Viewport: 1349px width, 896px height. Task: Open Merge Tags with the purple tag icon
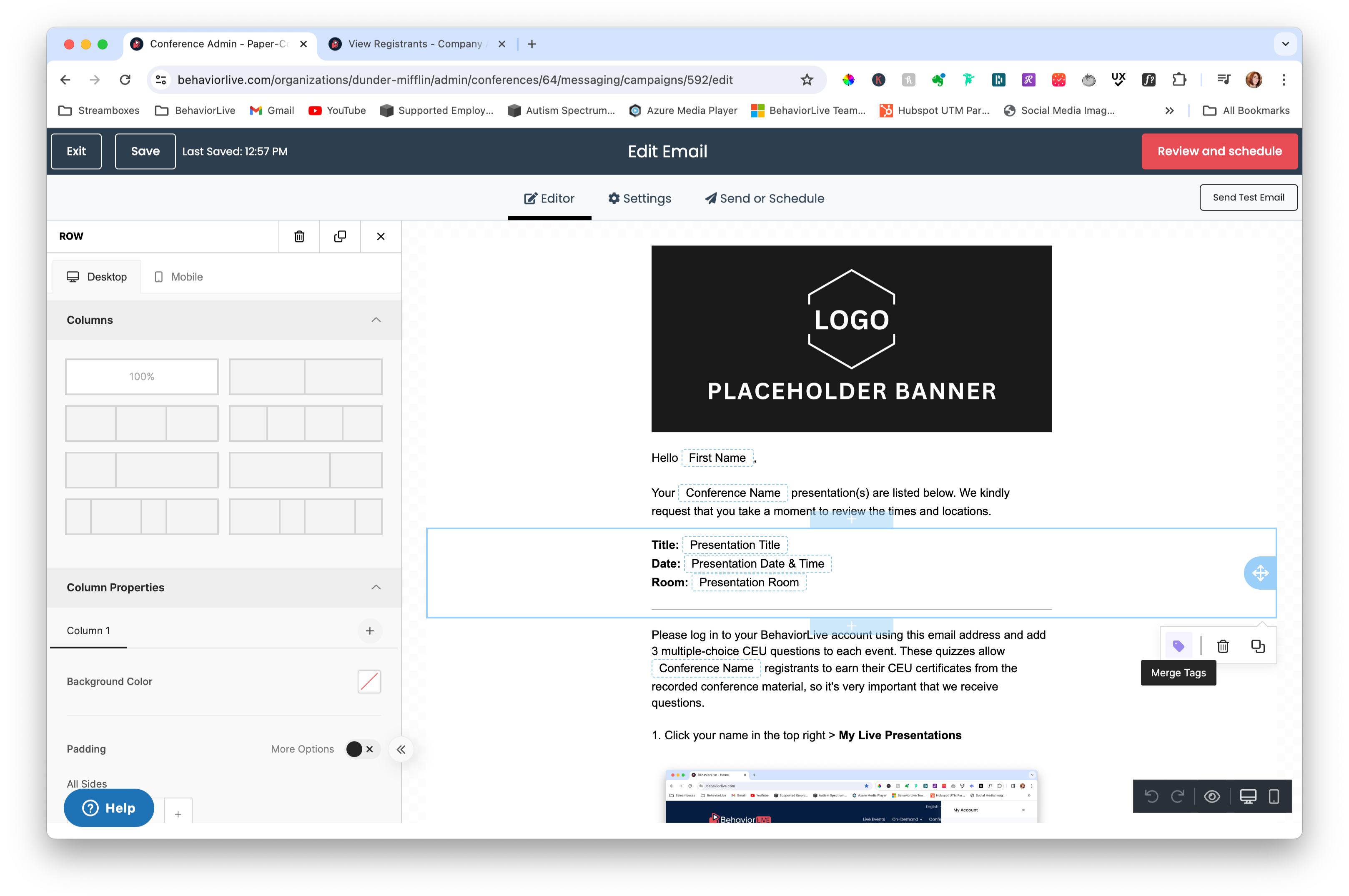(1178, 646)
